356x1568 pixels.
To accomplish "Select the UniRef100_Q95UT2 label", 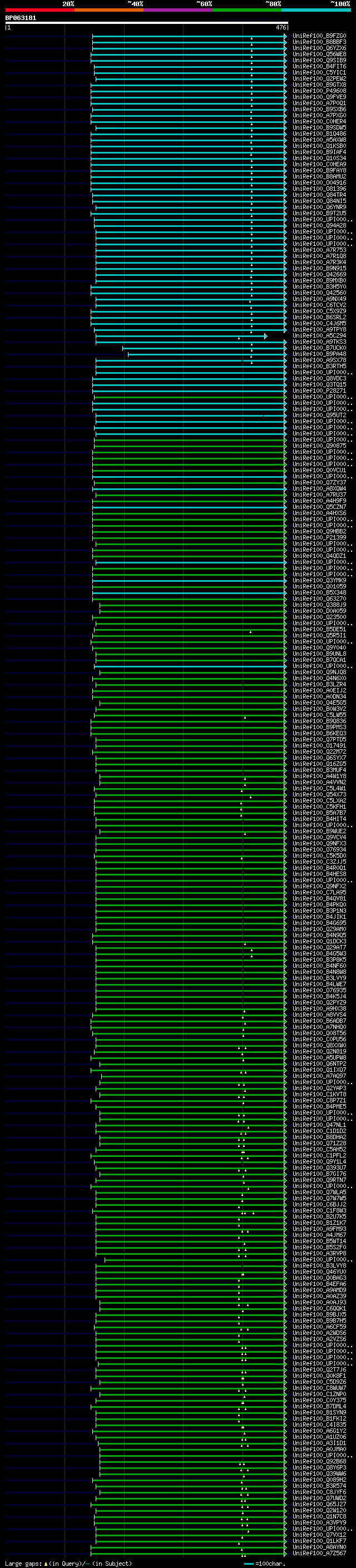I will pyautogui.click(x=319, y=415).
